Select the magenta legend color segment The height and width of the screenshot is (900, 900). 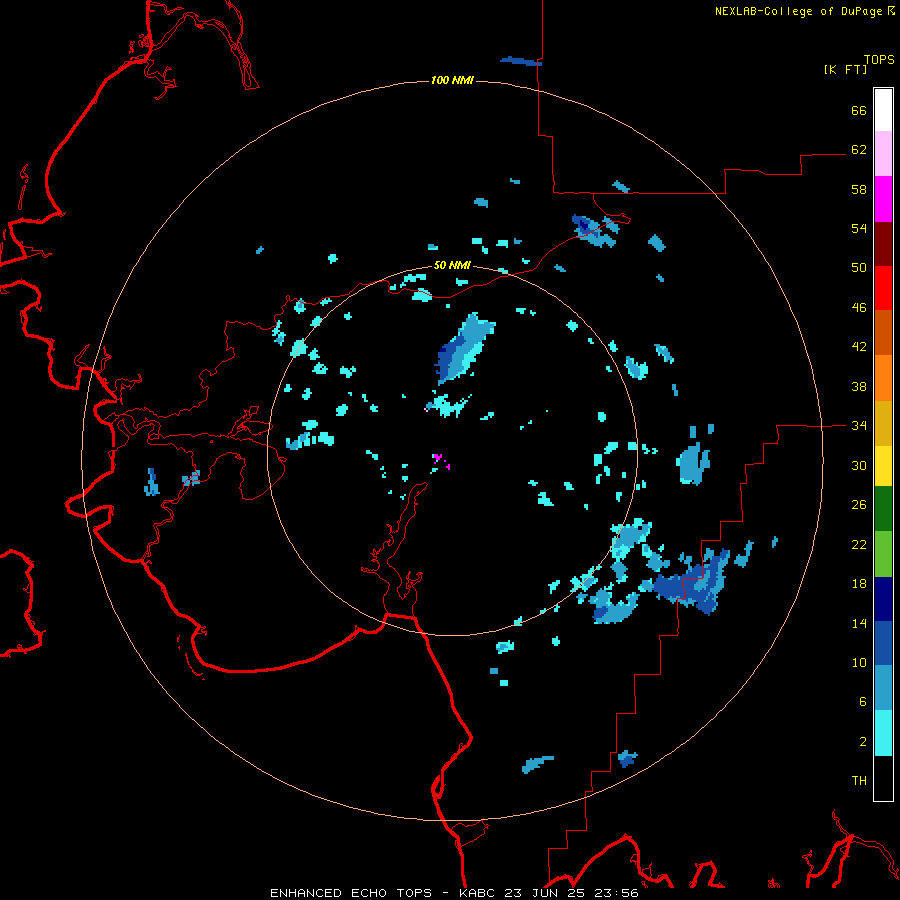[x=883, y=199]
